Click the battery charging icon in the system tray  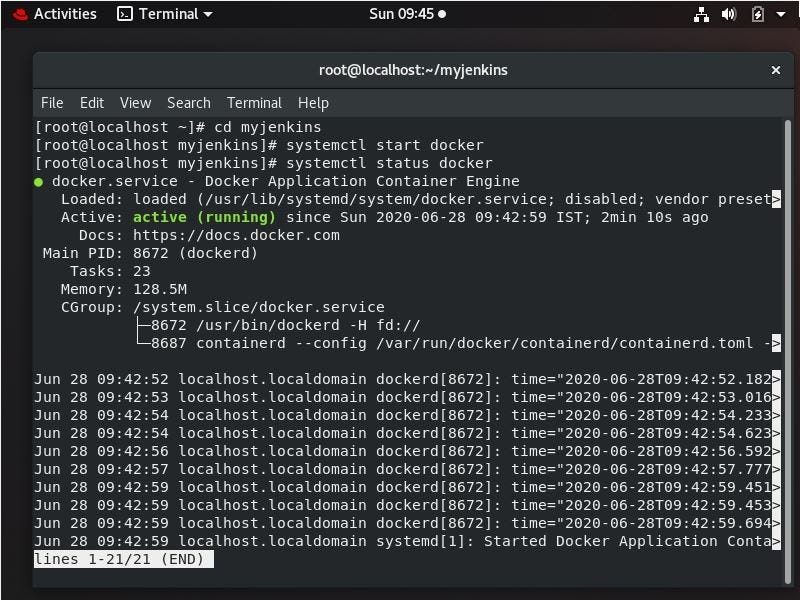coord(757,14)
